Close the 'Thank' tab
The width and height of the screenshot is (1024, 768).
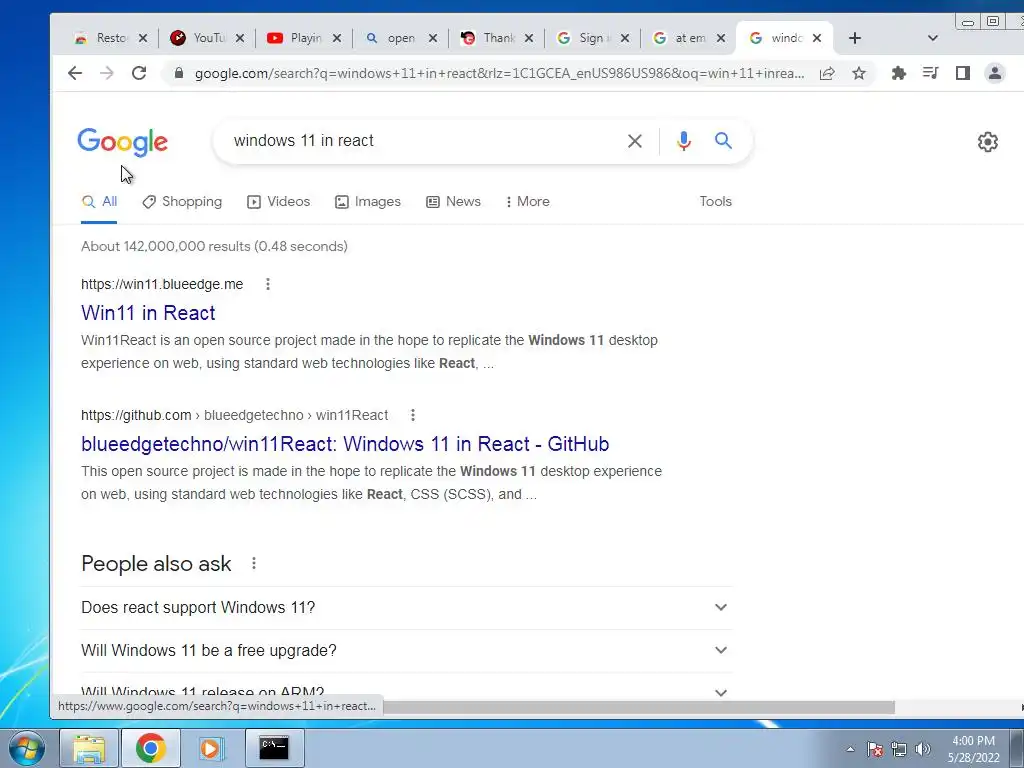click(530, 39)
